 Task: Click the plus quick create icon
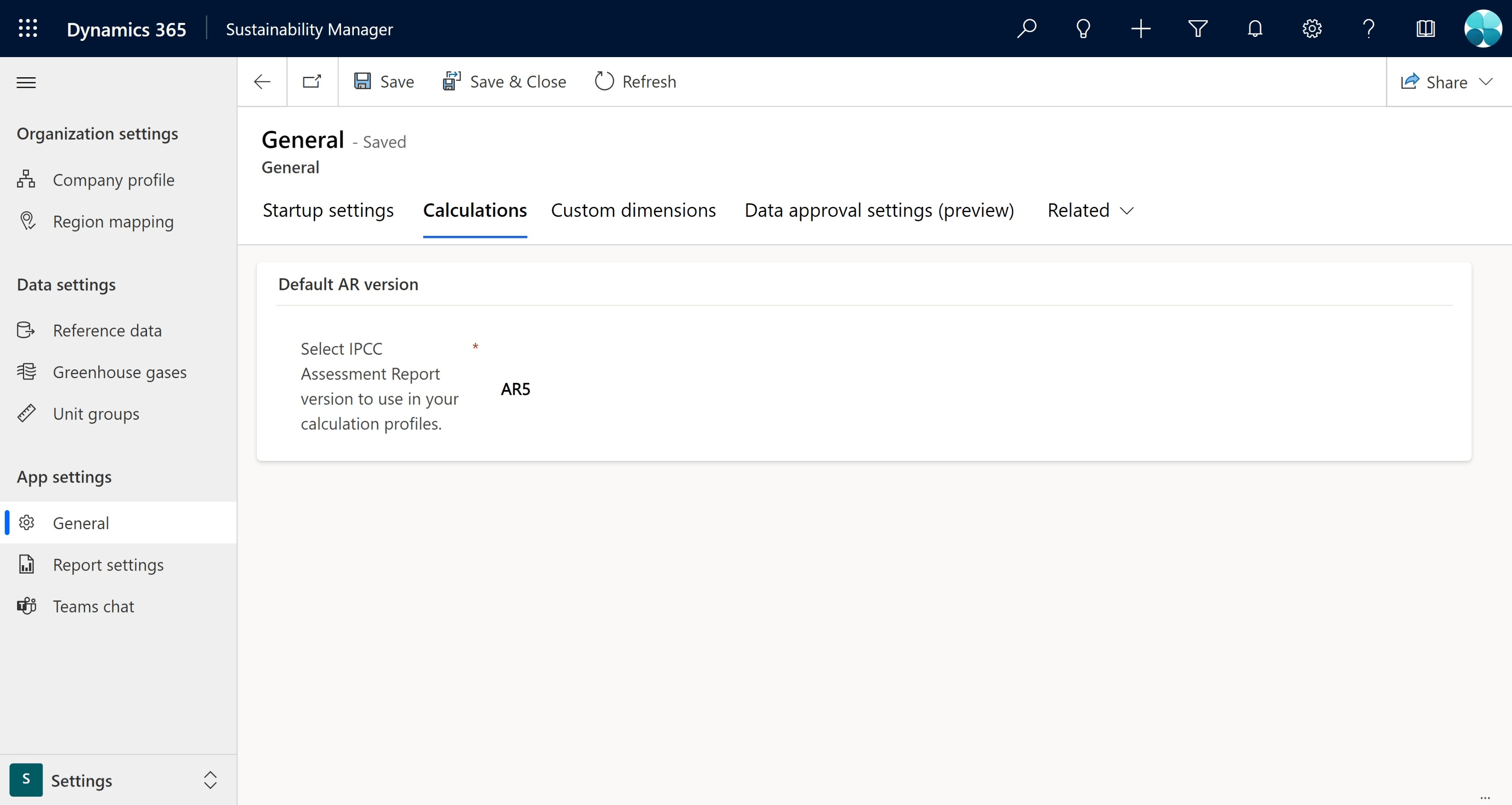click(1141, 28)
